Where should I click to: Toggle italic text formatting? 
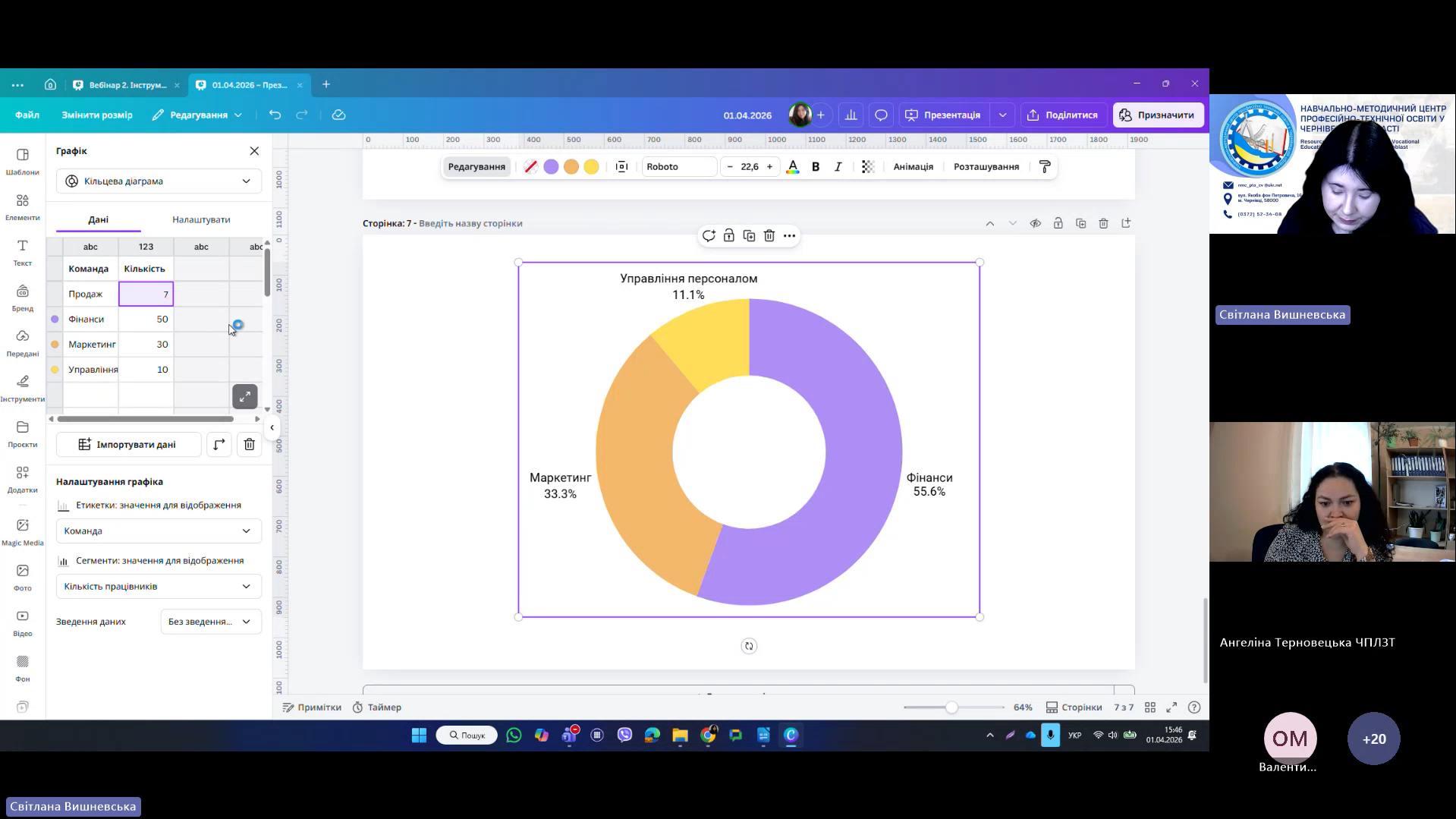tap(838, 167)
